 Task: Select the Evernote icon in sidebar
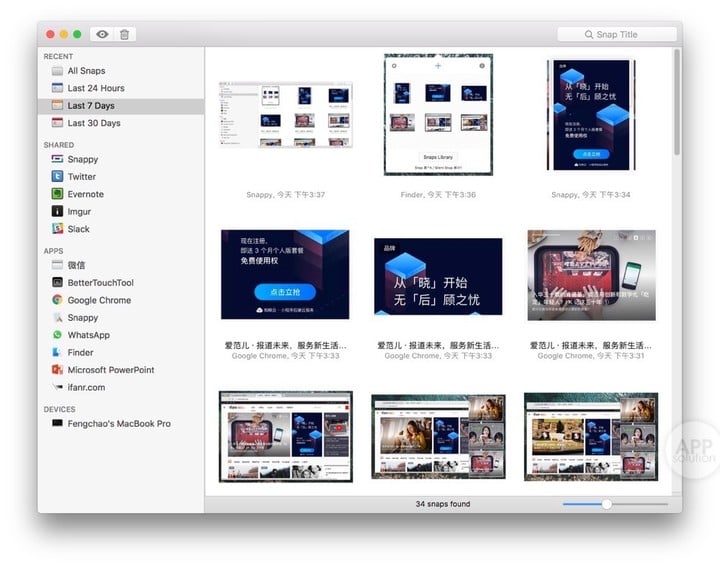[x=57, y=194]
